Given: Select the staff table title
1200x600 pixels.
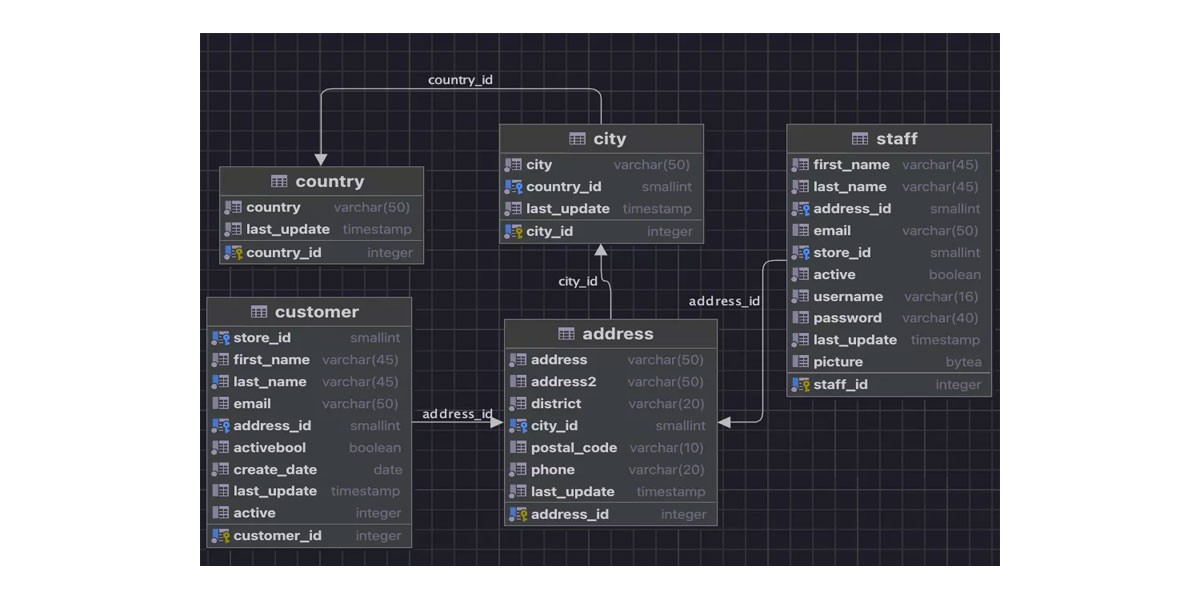Looking at the screenshot, I should [897, 139].
